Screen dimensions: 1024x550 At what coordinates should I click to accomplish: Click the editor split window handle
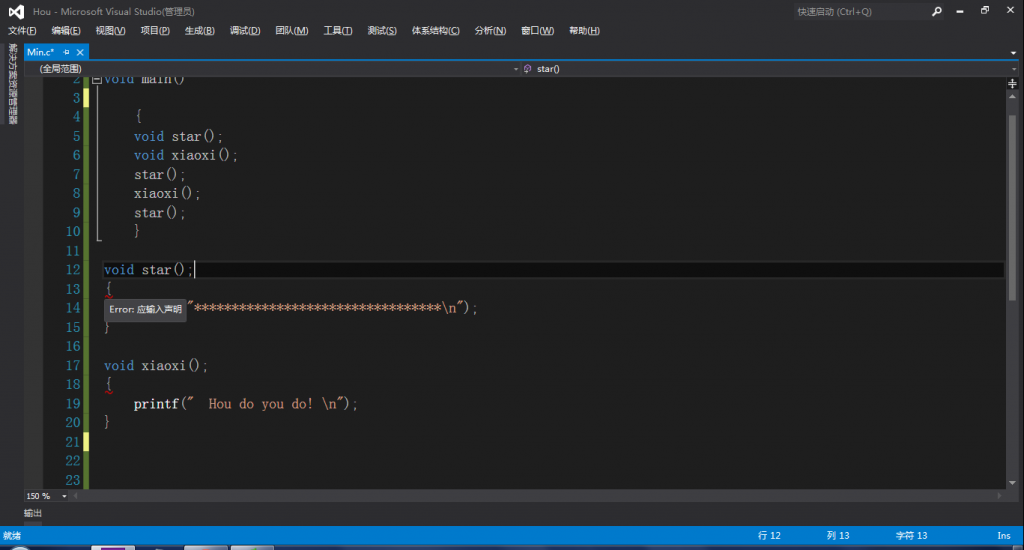coord(1012,84)
